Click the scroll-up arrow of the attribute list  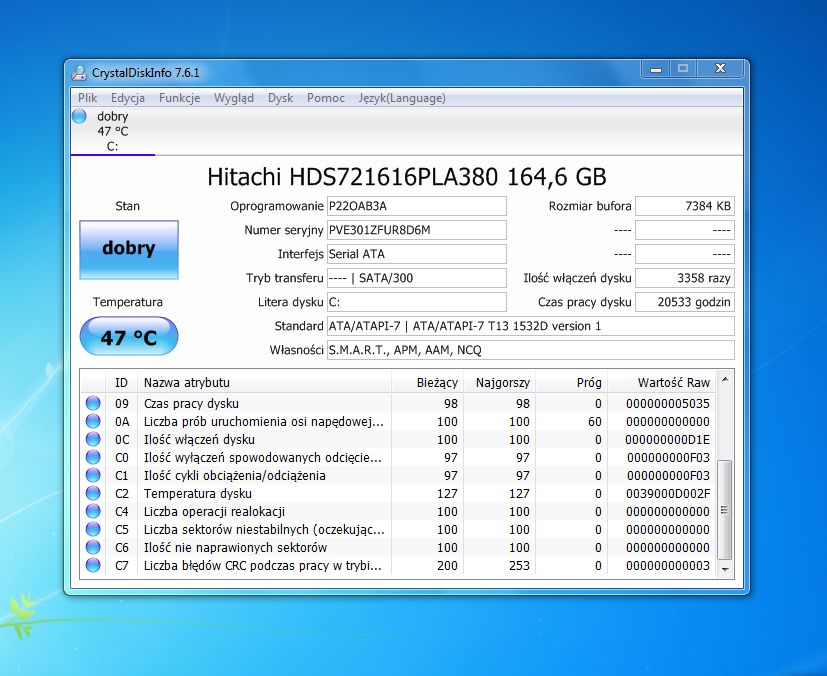click(725, 380)
